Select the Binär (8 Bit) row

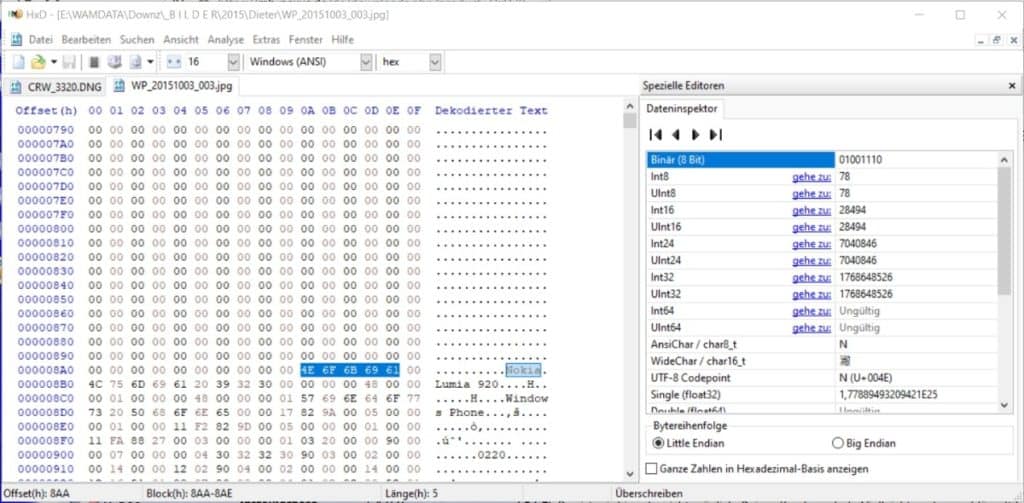click(x=822, y=159)
